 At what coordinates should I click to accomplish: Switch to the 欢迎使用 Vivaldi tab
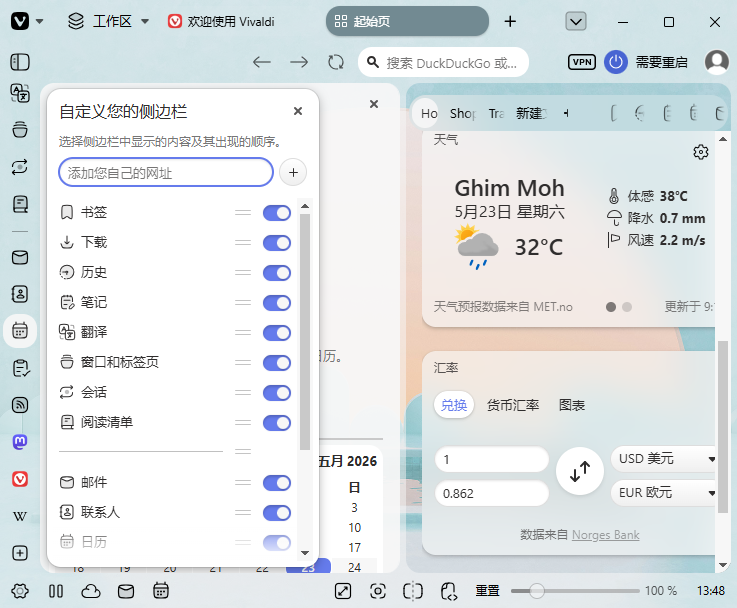tap(221, 21)
